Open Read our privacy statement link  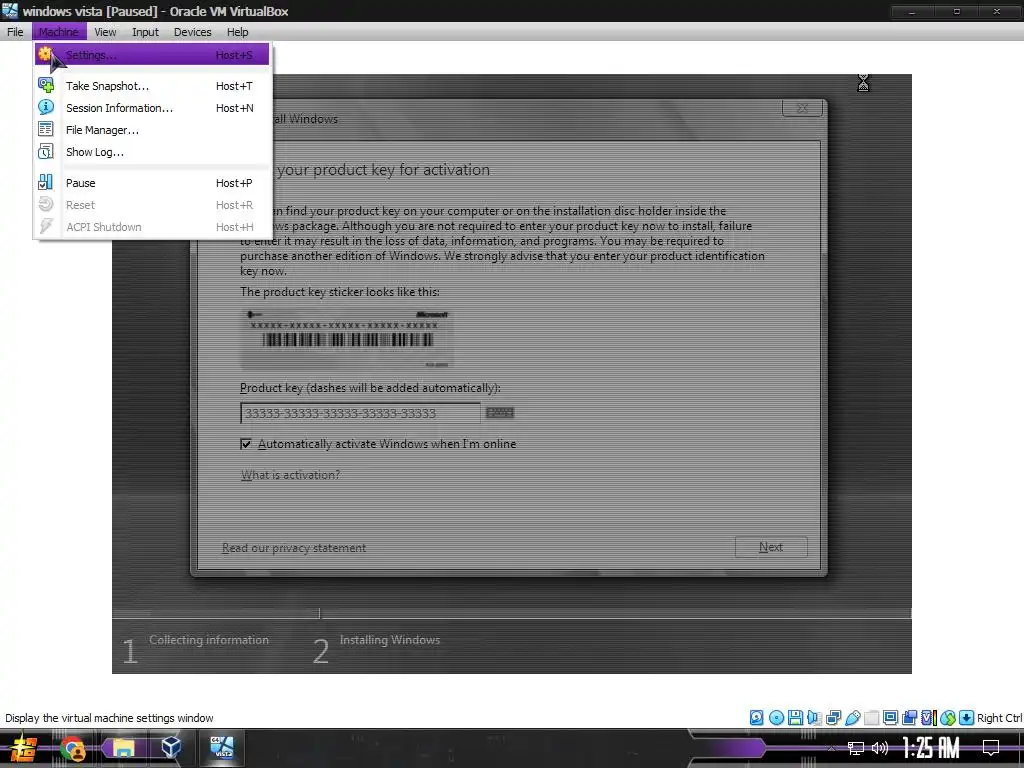(x=294, y=548)
